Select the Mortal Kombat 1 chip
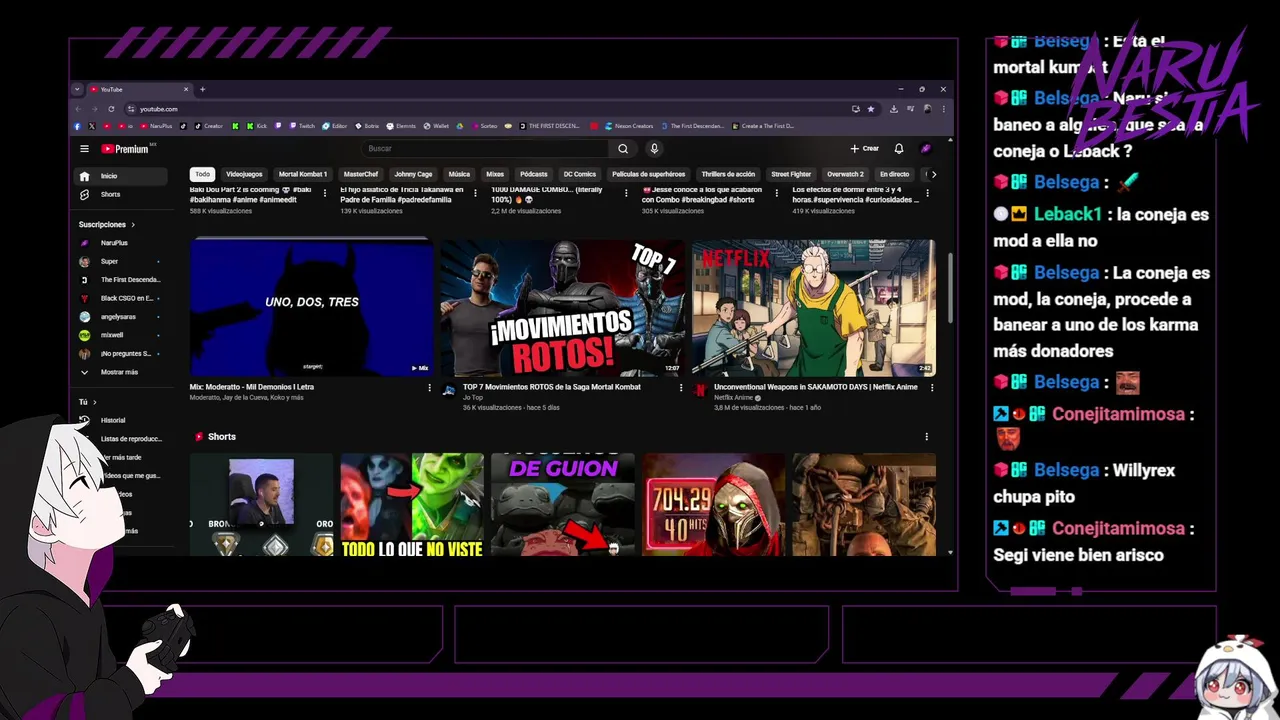 (303, 174)
